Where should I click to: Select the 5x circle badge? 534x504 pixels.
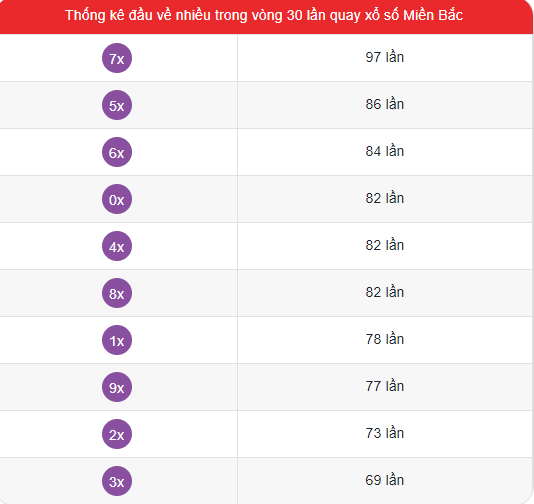pos(117,105)
